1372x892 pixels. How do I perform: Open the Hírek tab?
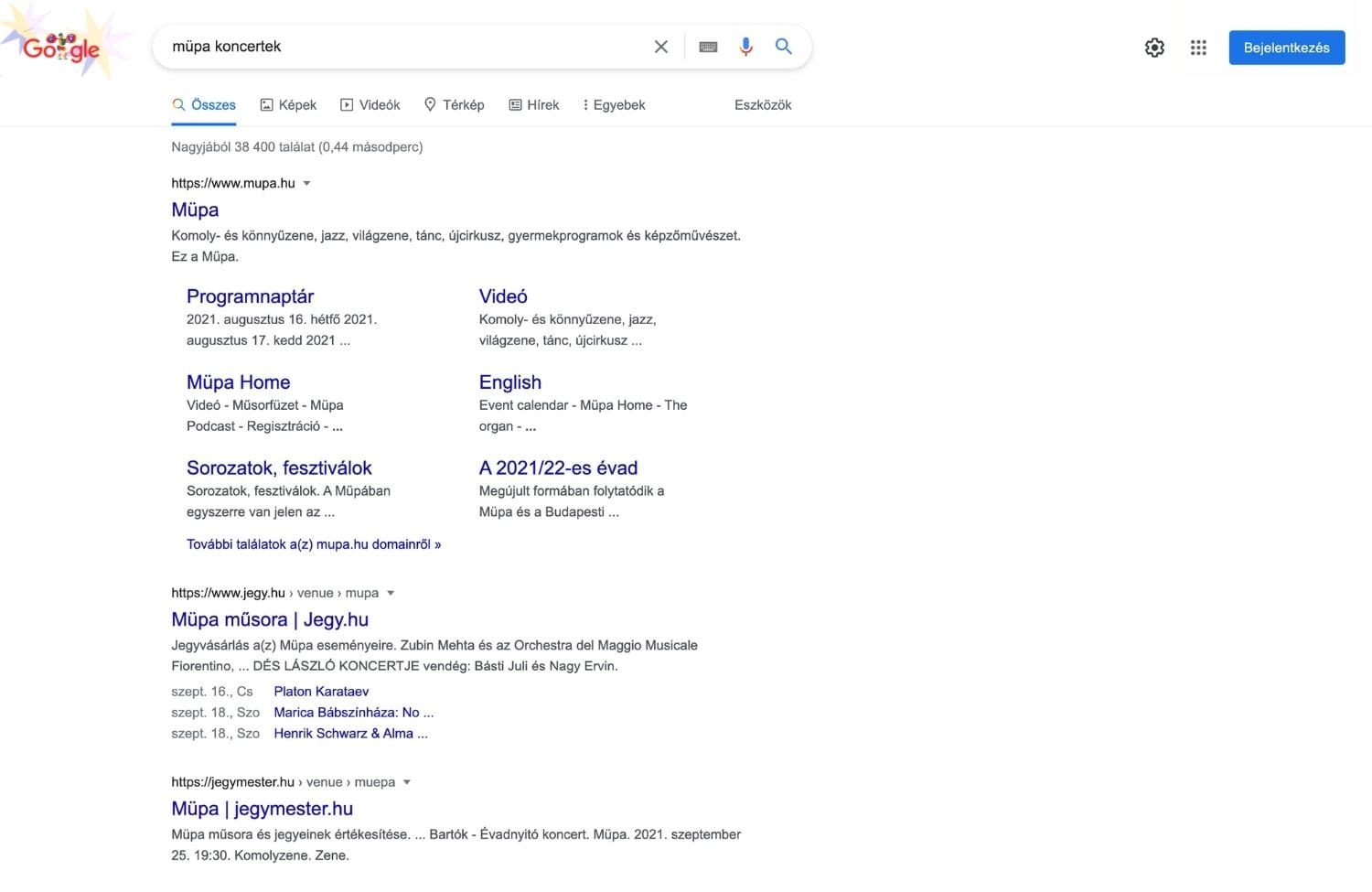(x=534, y=105)
